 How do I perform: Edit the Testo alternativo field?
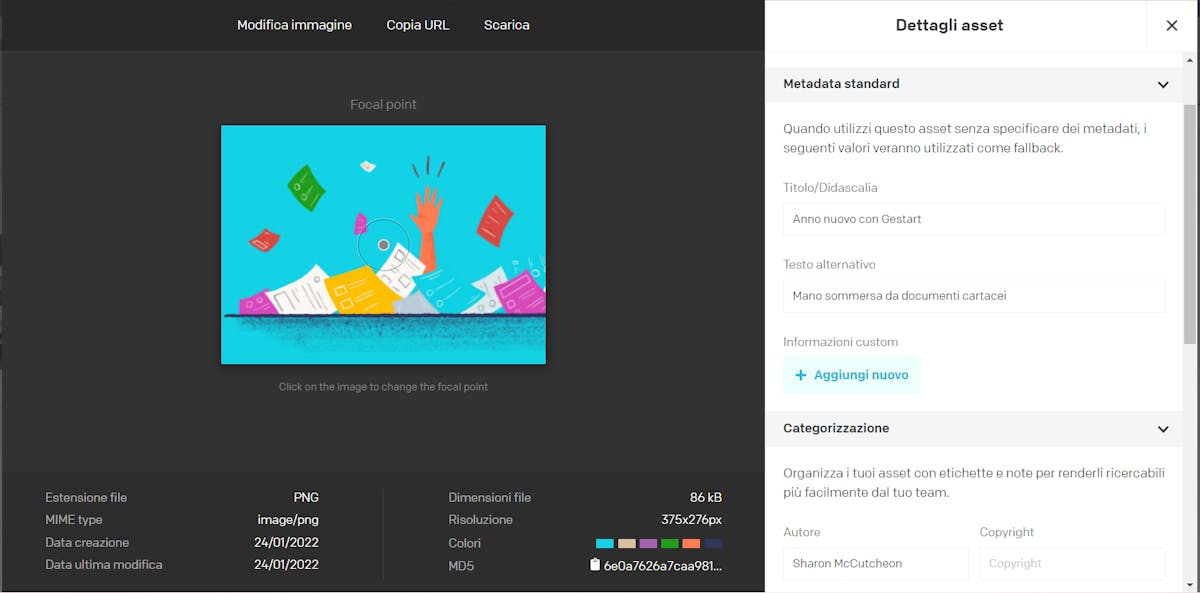974,296
